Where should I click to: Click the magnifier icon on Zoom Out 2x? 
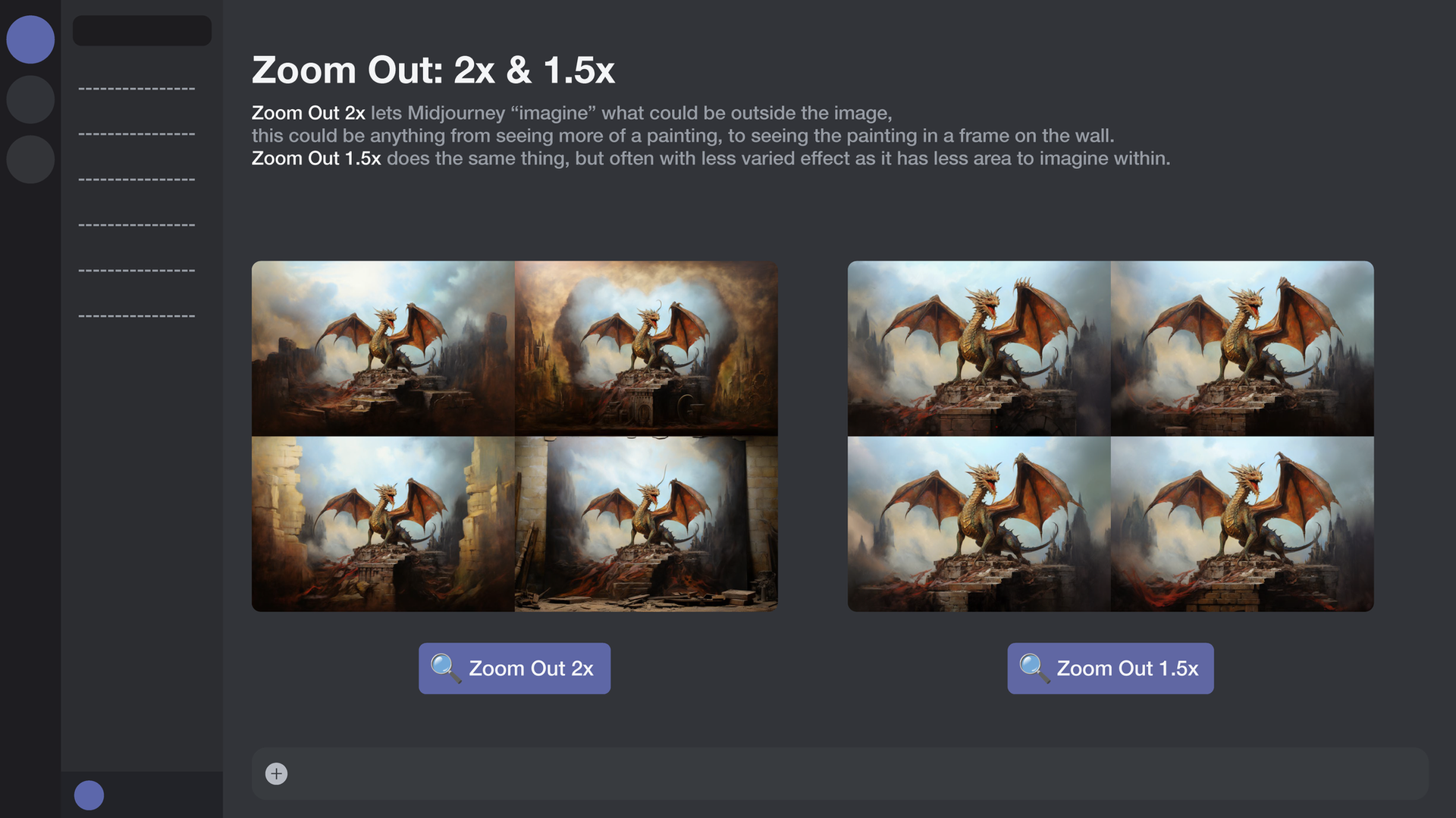point(445,668)
